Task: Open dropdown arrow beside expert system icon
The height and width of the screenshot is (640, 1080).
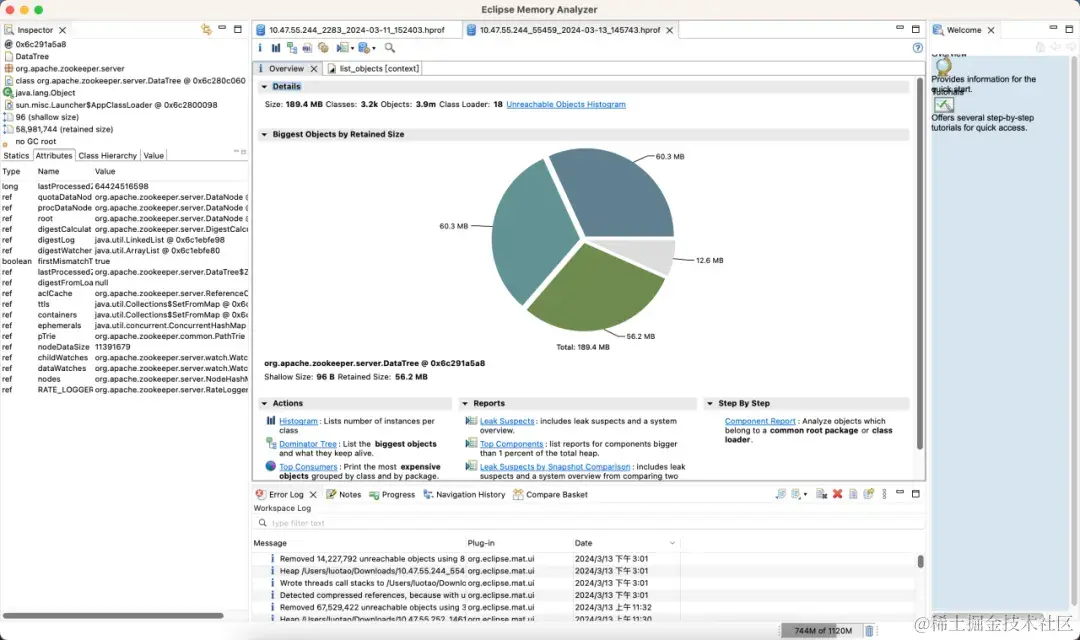Action: [353, 48]
